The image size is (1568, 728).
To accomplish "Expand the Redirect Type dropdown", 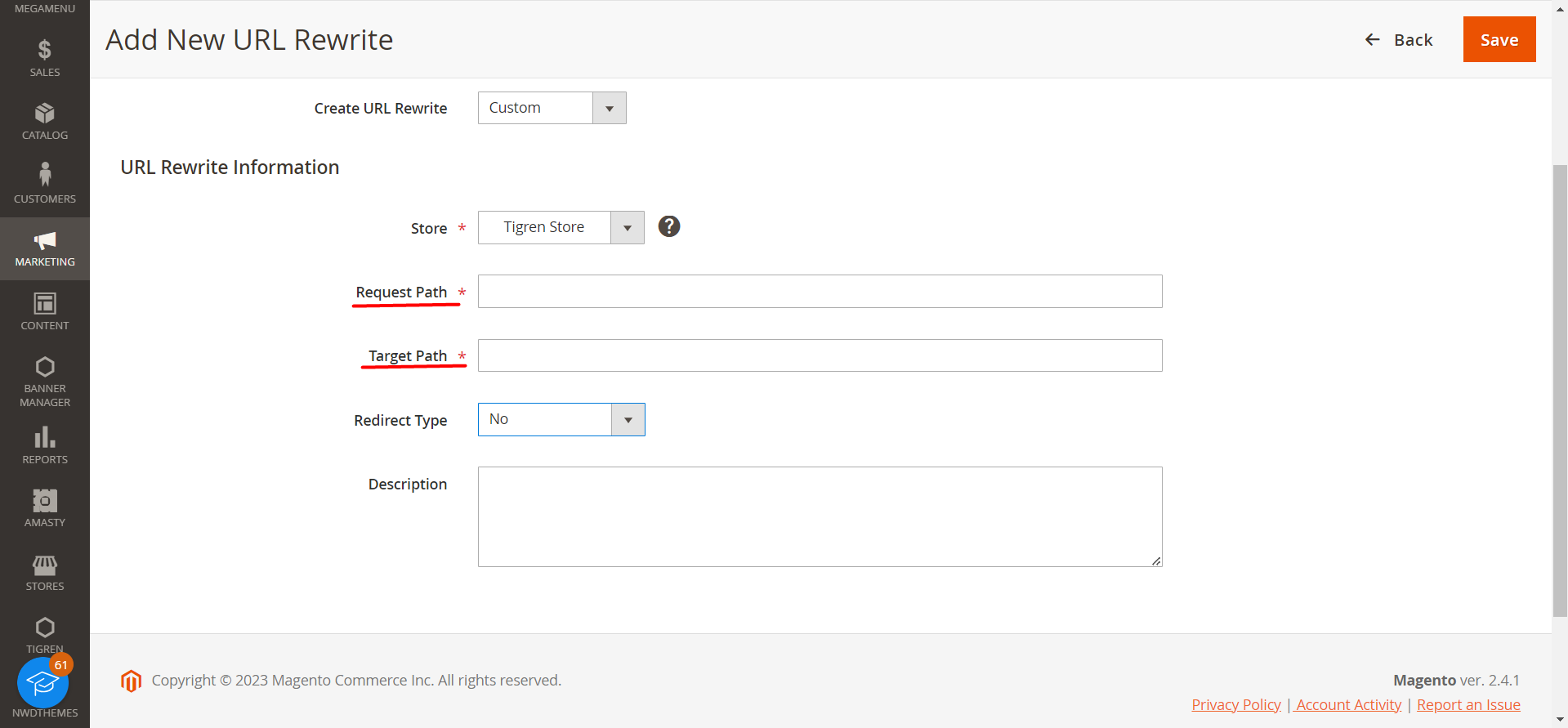I will 561,419.
